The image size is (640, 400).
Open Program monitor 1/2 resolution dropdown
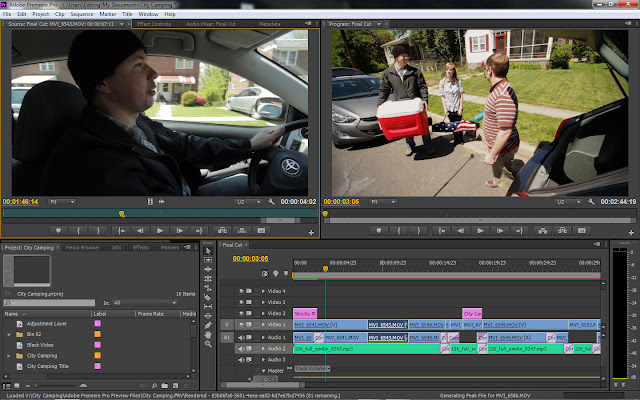click(569, 201)
